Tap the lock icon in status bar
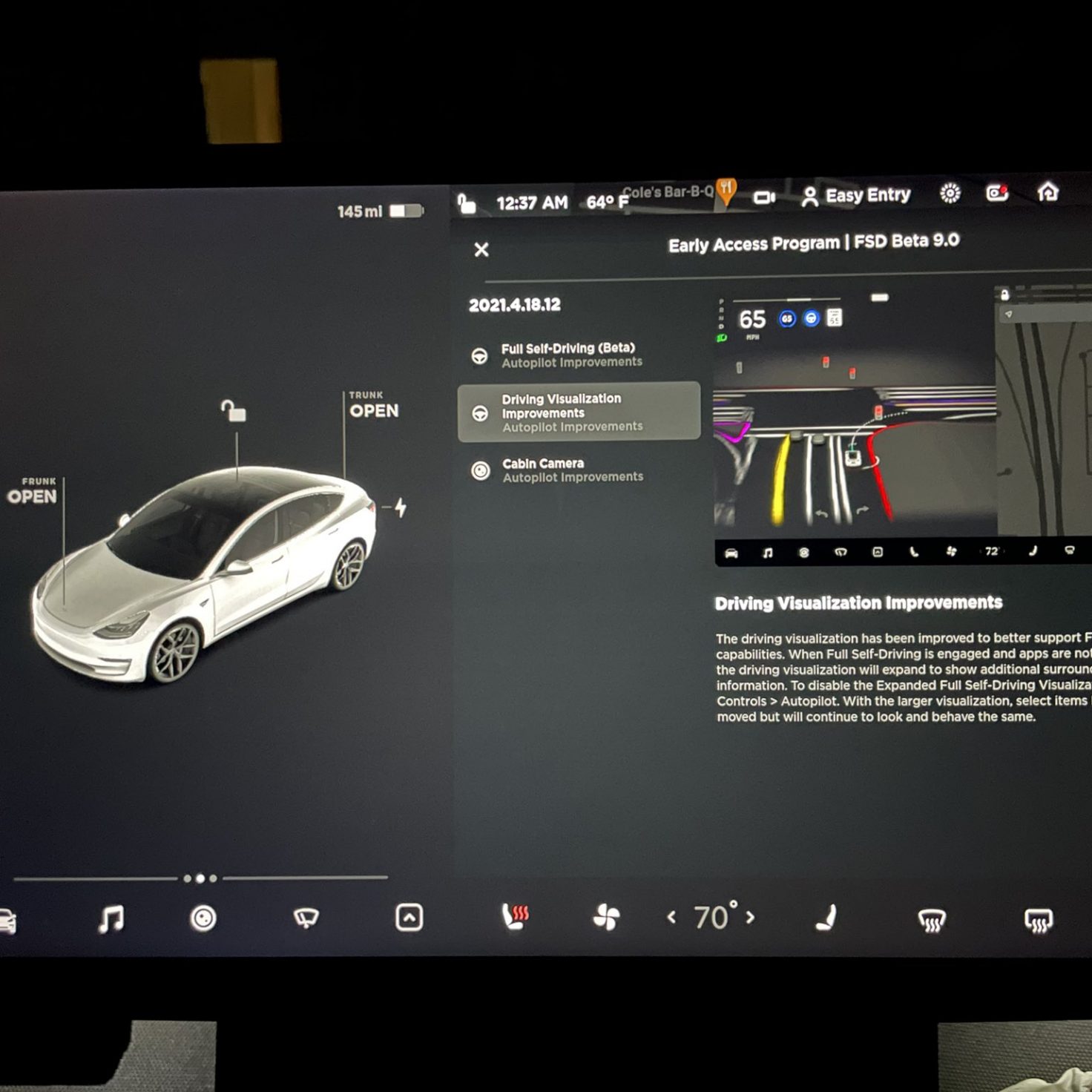The width and height of the screenshot is (1092, 1092). [466, 203]
